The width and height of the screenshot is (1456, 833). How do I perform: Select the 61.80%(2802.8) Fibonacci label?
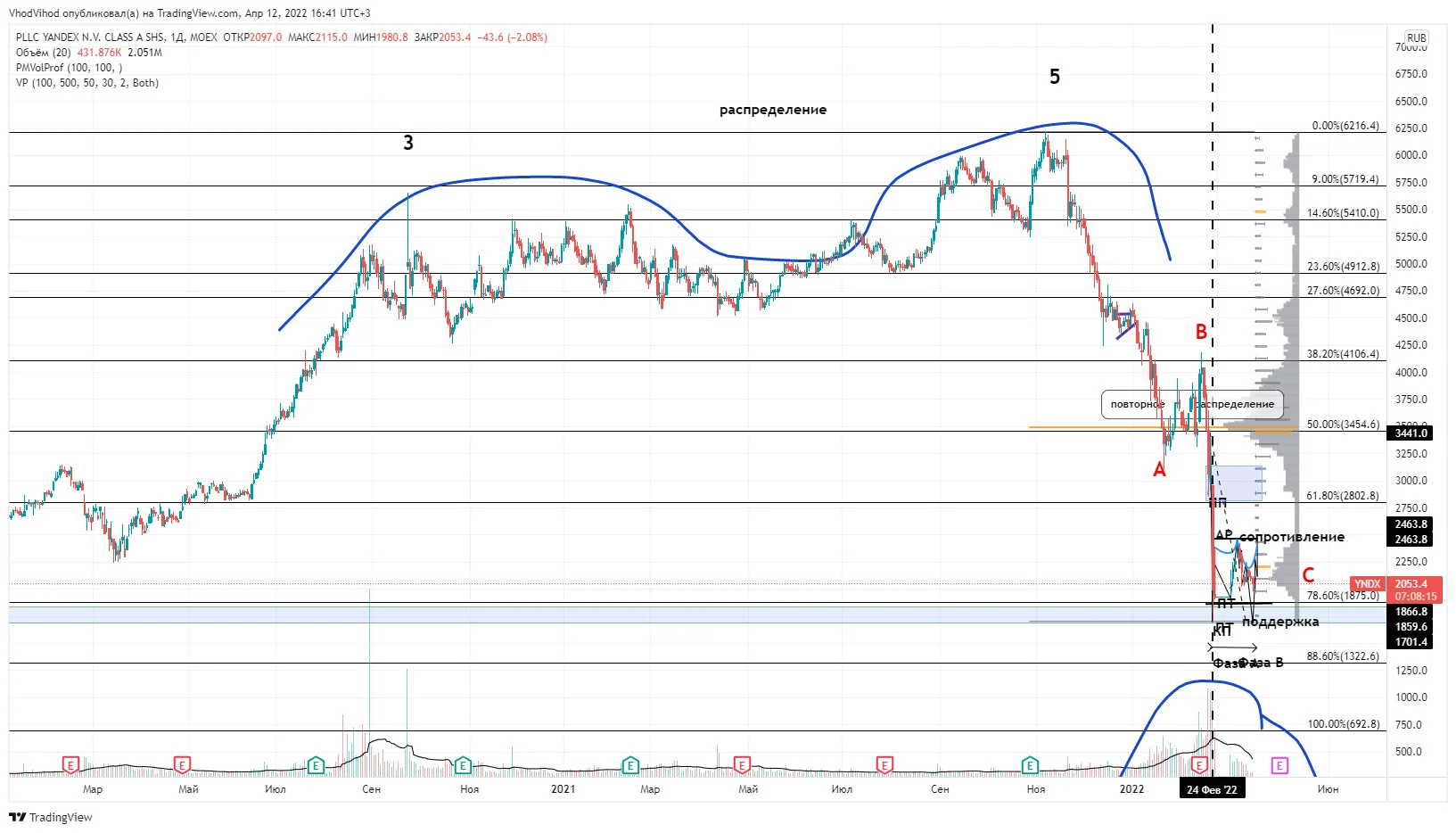[1343, 496]
